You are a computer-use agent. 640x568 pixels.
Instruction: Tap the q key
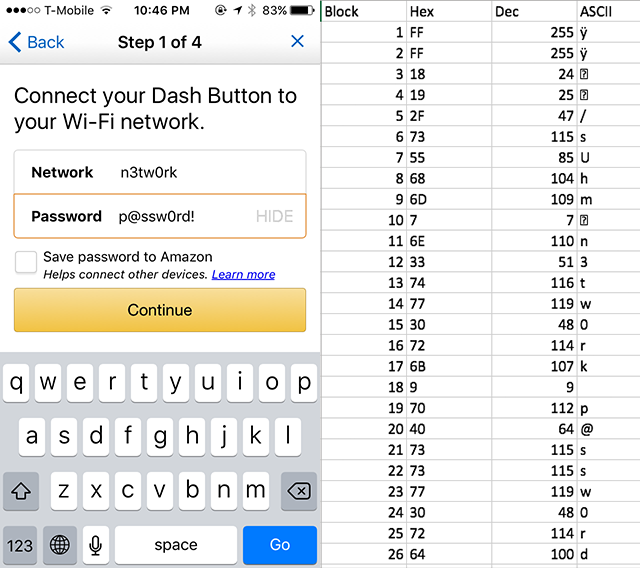16,383
